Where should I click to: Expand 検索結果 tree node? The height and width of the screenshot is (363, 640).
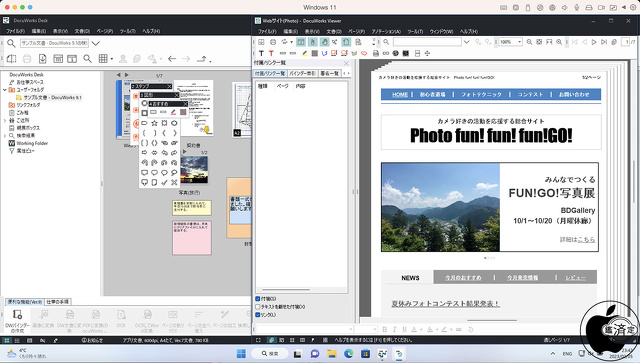click(x=4, y=136)
